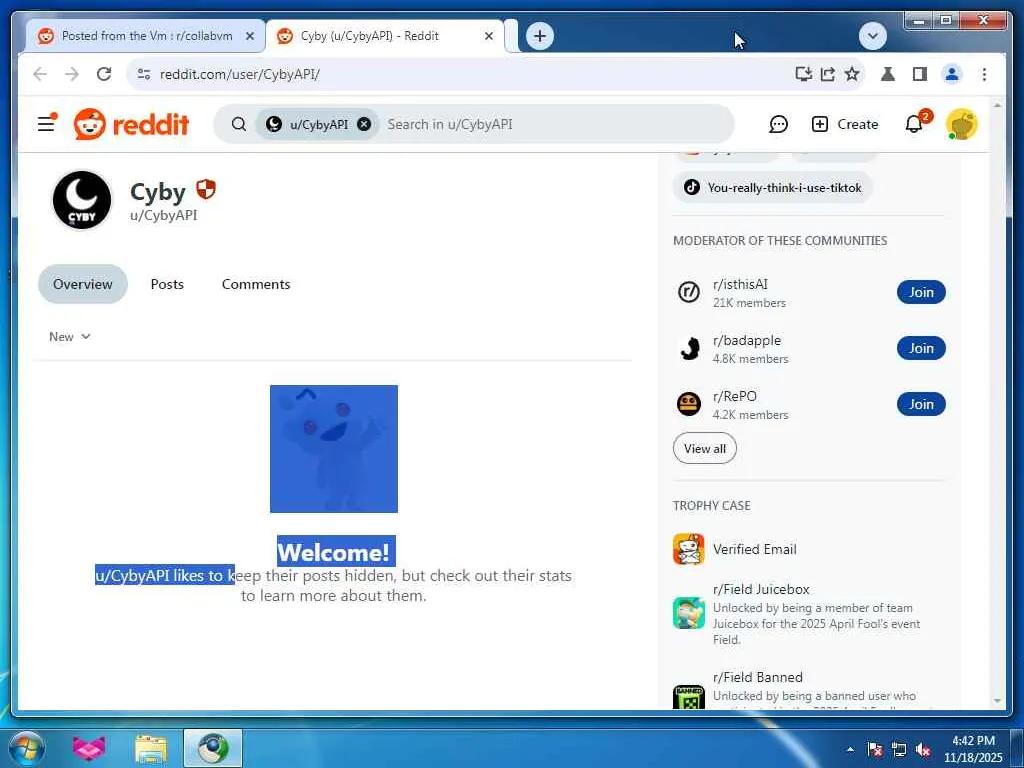Open r/RePO community
Image resolution: width=1024 pixels, height=768 pixels.
pyautogui.click(x=735, y=396)
